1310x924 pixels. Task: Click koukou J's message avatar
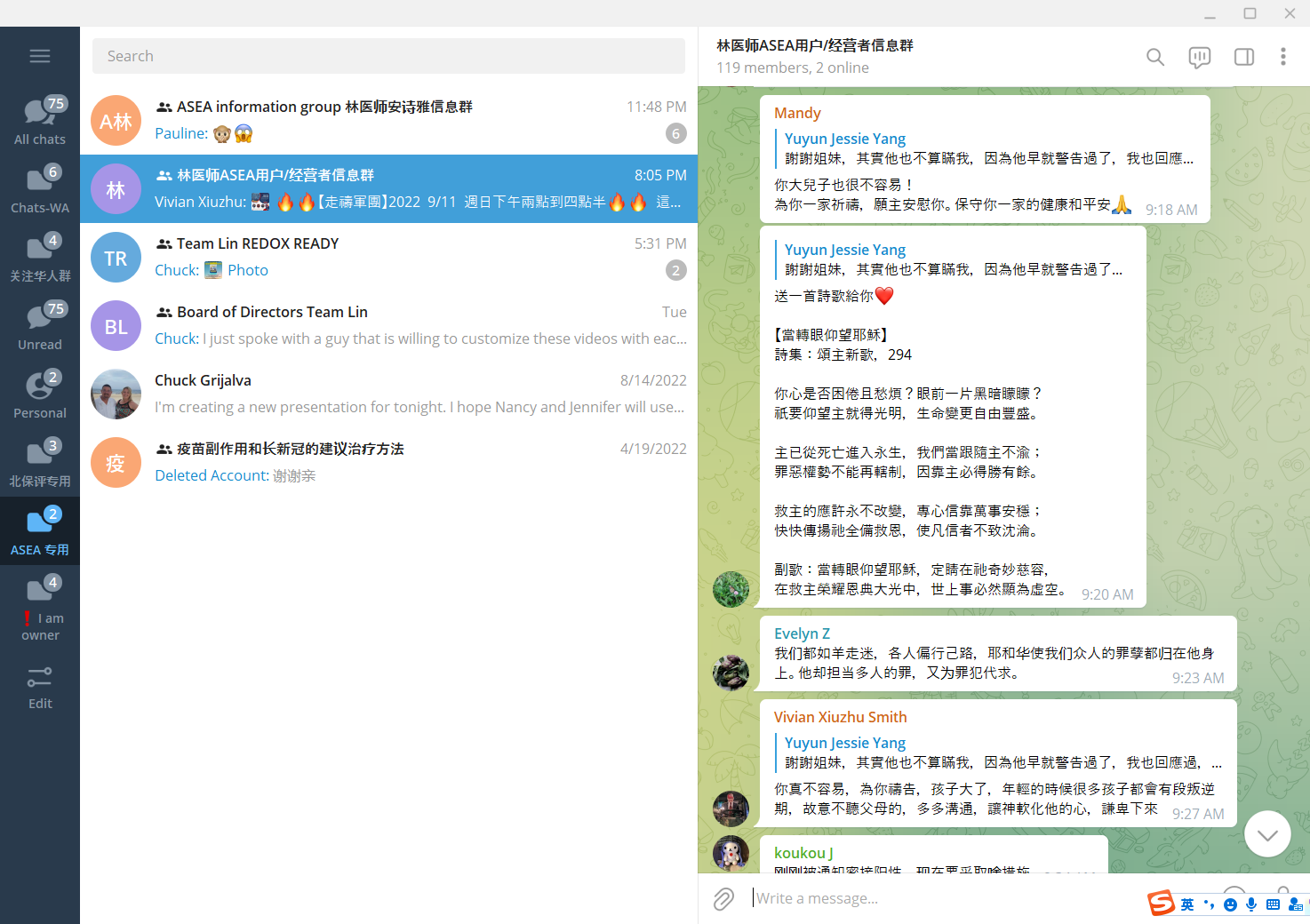(731, 853)
